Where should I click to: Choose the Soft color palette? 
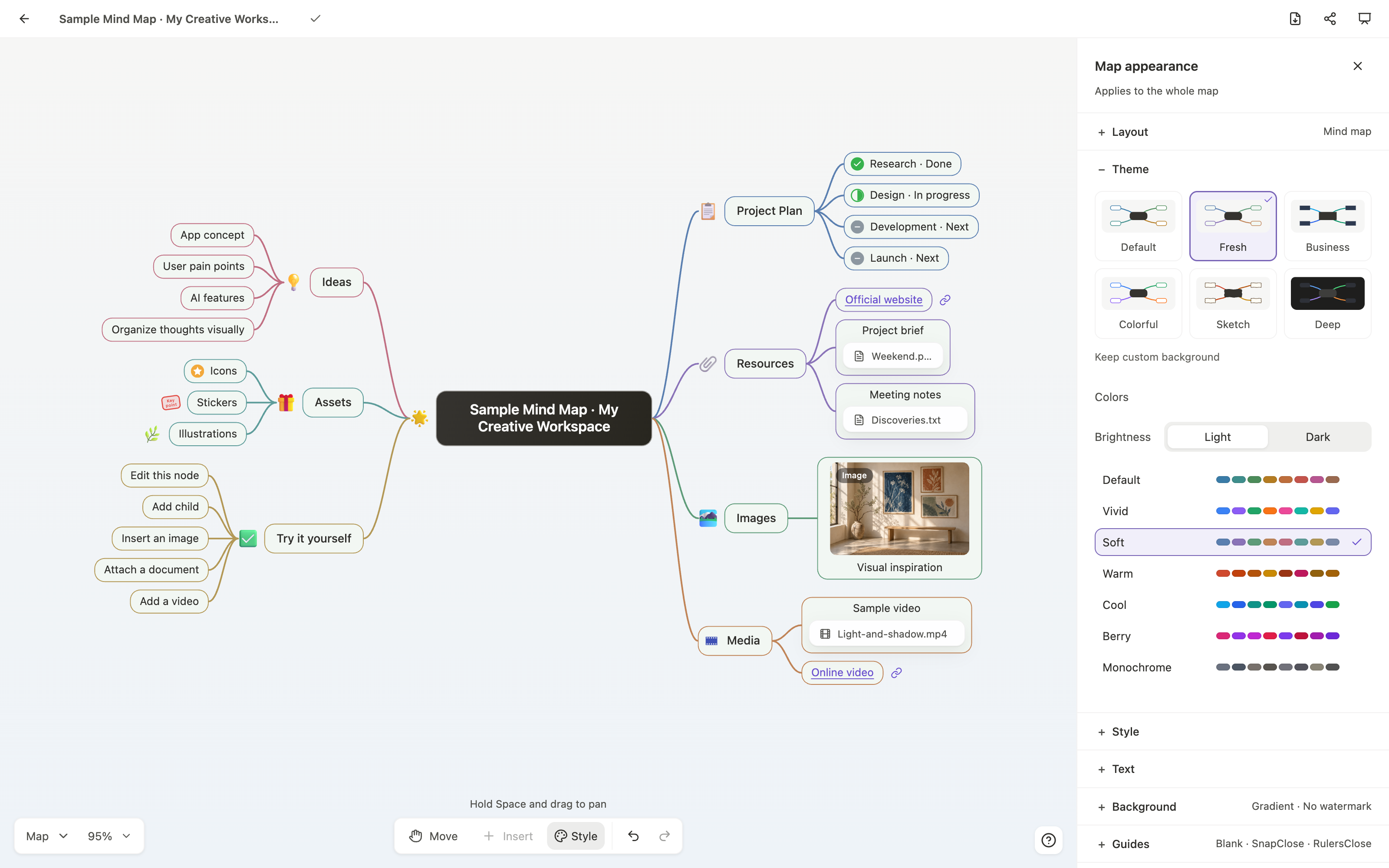[1232, 542]
